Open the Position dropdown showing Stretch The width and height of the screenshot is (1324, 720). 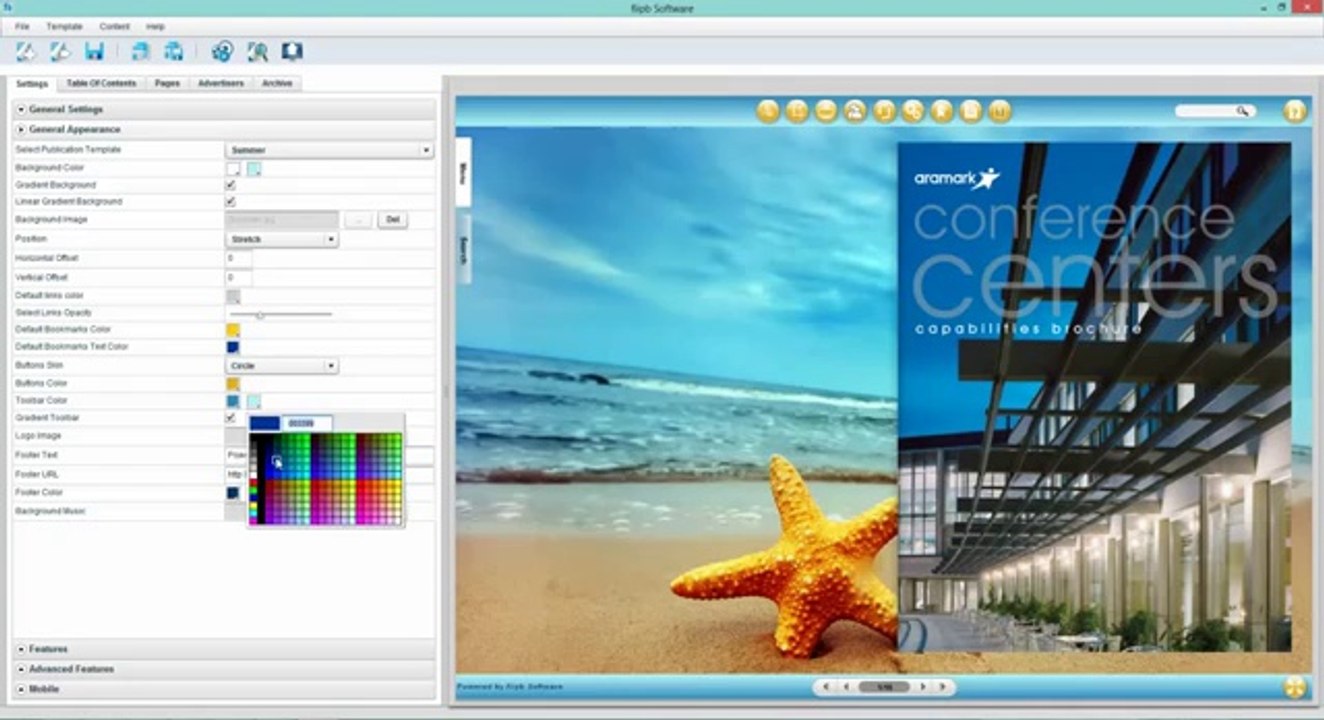click(x=282, y=240)
